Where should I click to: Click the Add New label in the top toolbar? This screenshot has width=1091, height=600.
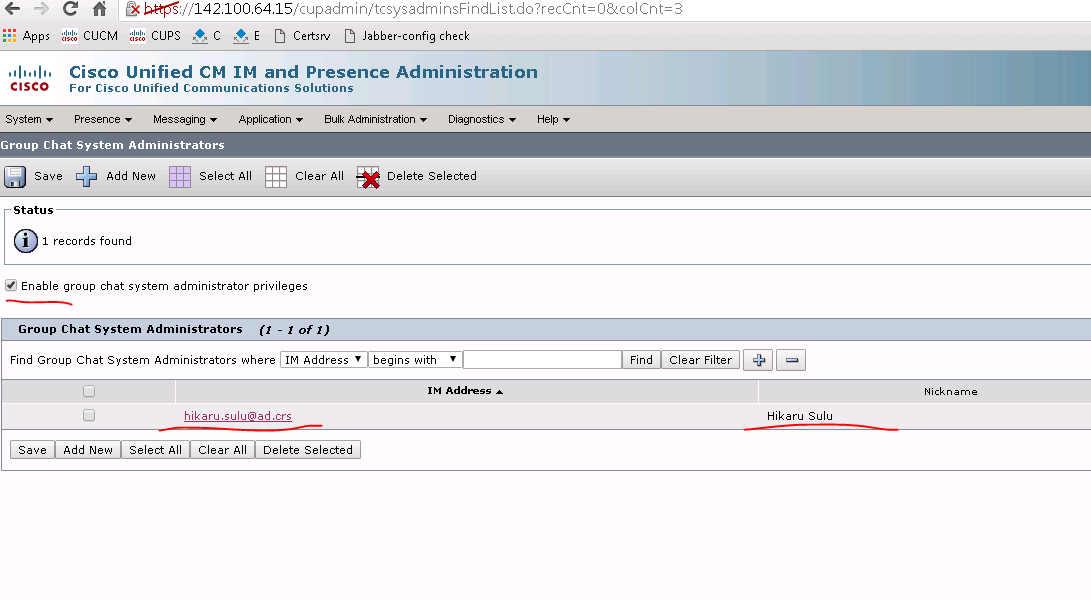click(x=131, y=176)
